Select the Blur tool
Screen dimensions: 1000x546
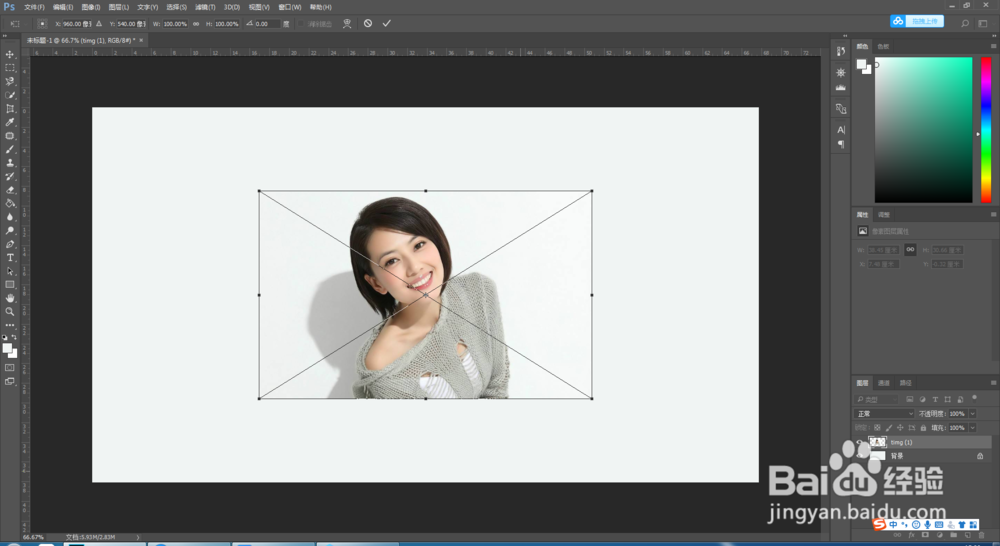coord(10,217)
